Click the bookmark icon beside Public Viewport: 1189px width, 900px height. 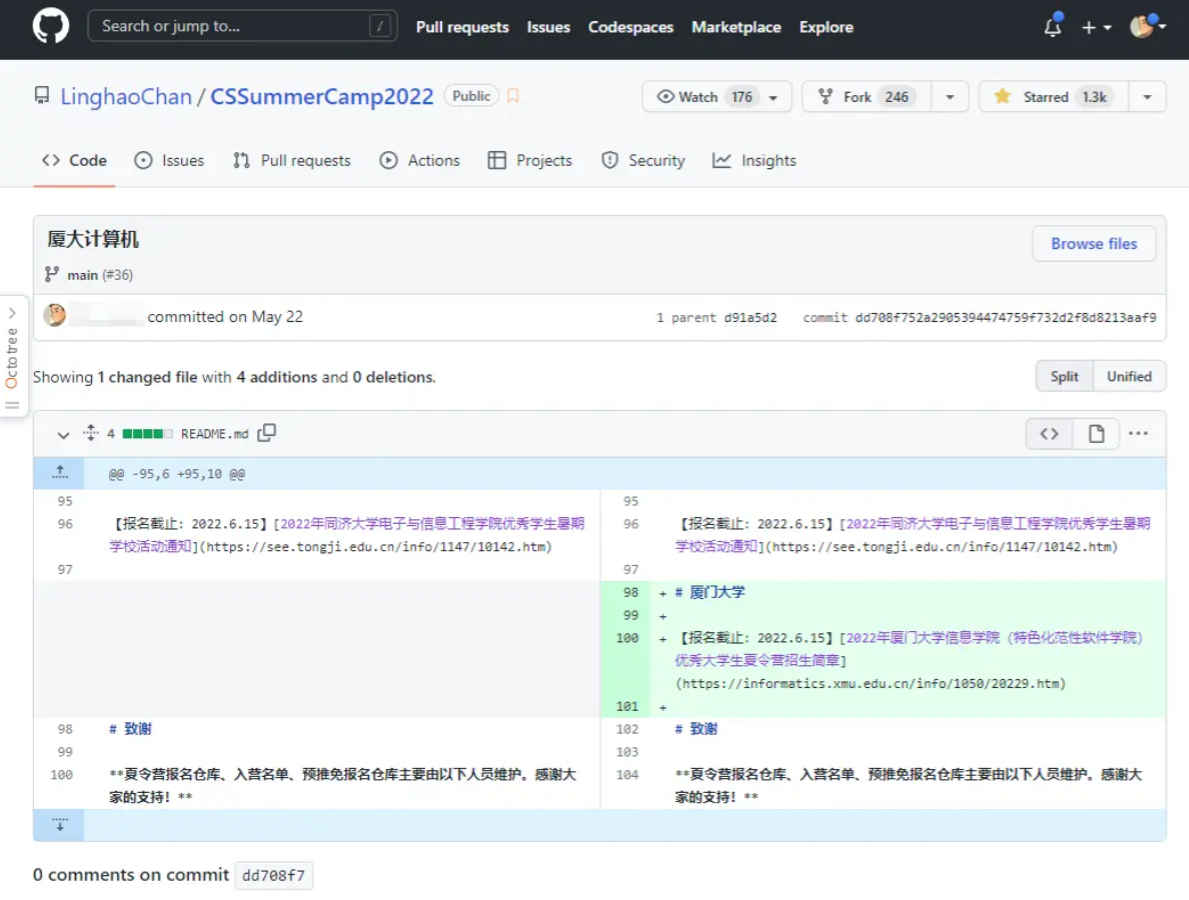click(513, 96)
